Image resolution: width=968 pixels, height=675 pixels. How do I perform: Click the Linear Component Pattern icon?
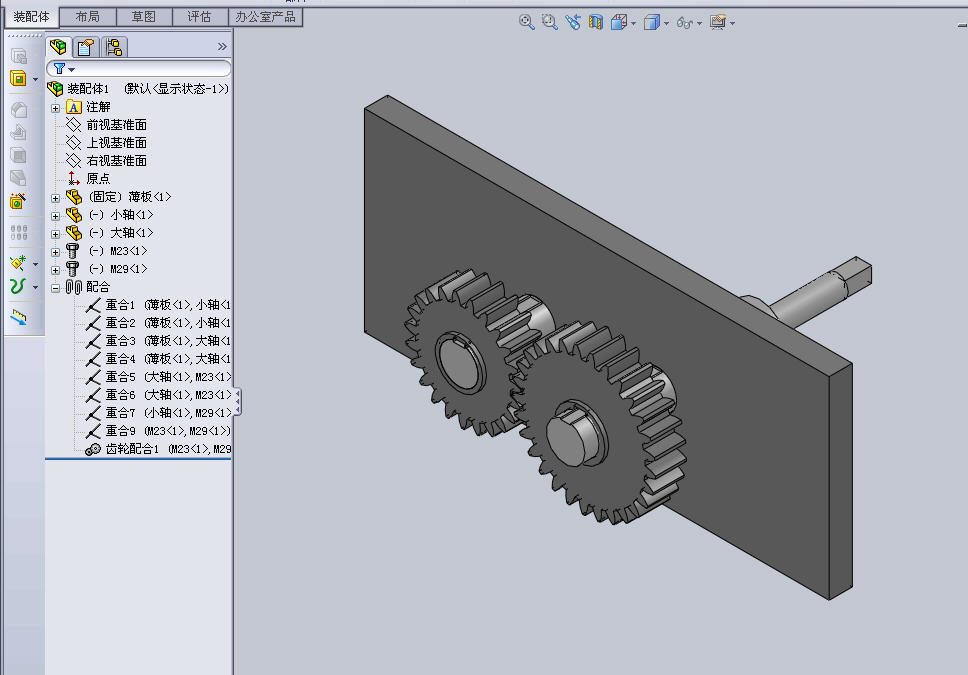[x=19, y=232]
